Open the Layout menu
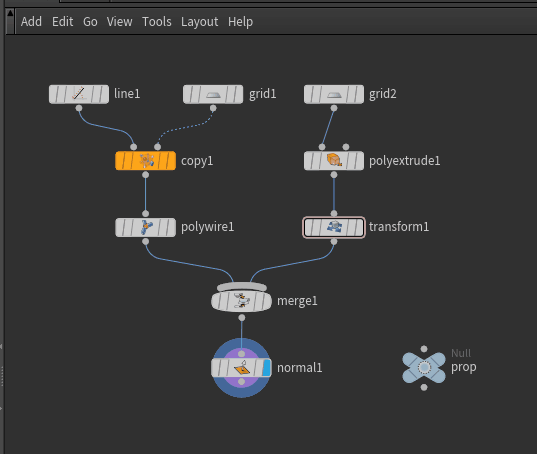Screen dimensions: 537x454 tap(199, 22)
